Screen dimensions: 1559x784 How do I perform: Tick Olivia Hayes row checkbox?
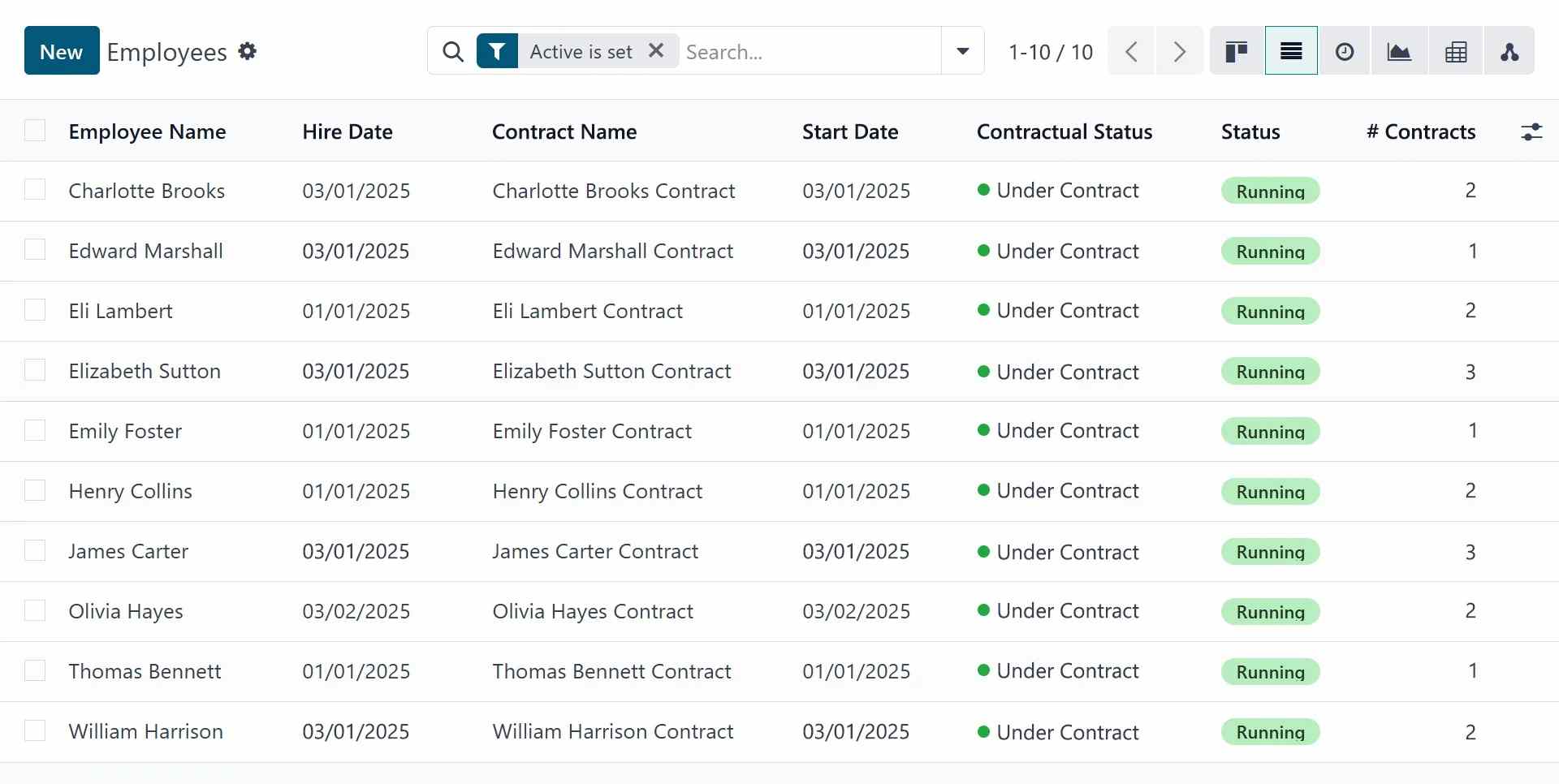pyautogui.click(x=35, y=610)
